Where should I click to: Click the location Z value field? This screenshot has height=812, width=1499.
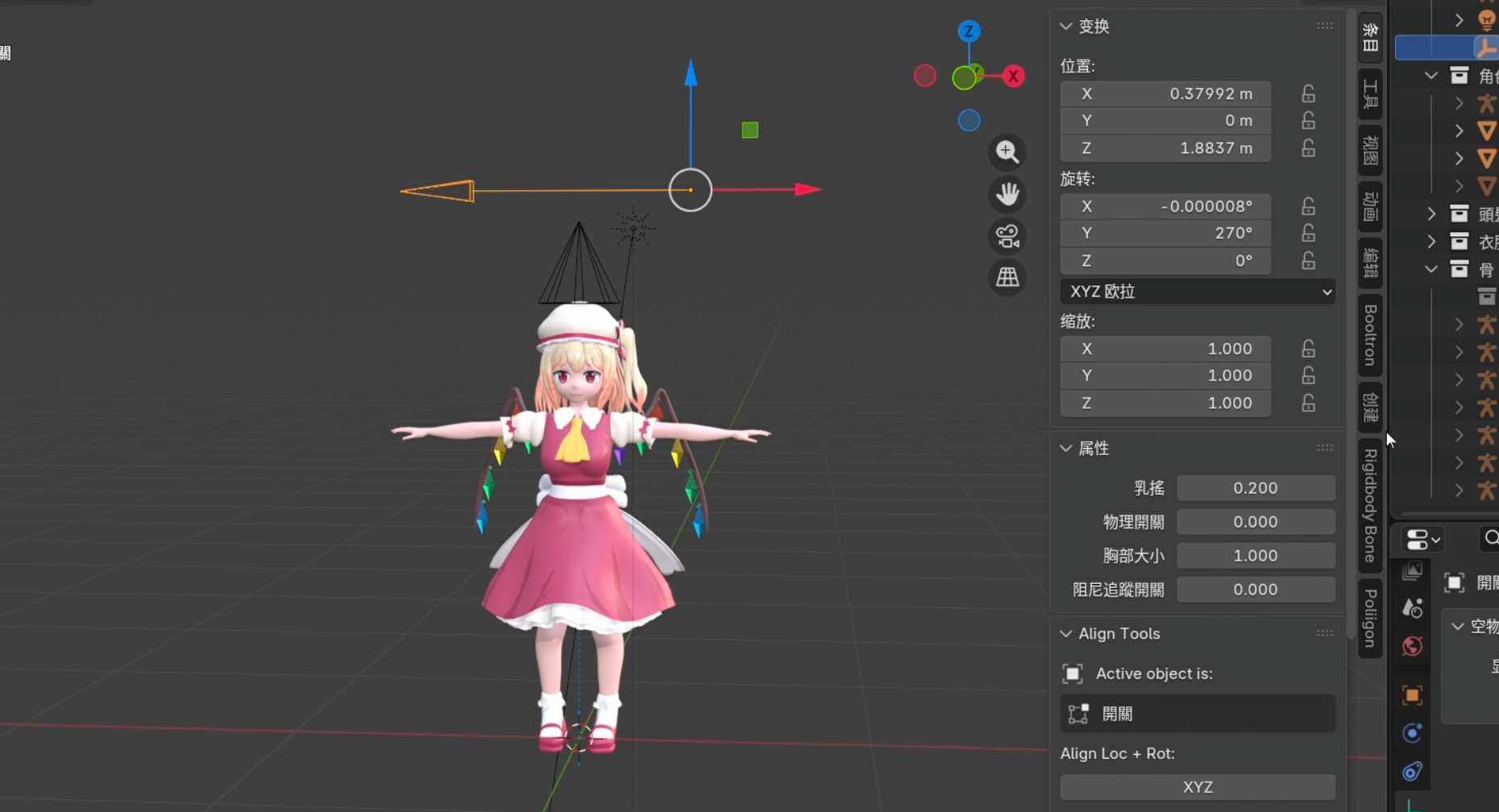coord(1165,148)
